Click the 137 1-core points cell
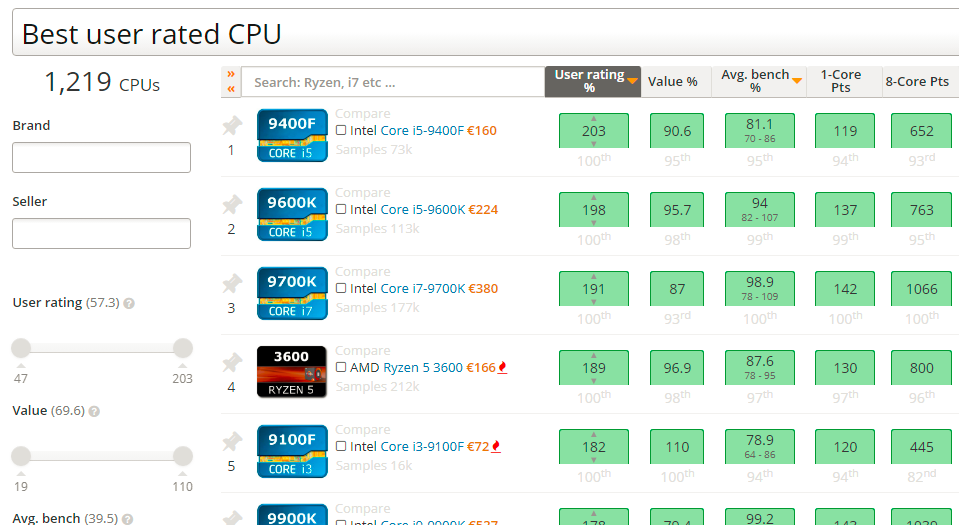Viewport: 959px width, 525px height. point(845,209)
